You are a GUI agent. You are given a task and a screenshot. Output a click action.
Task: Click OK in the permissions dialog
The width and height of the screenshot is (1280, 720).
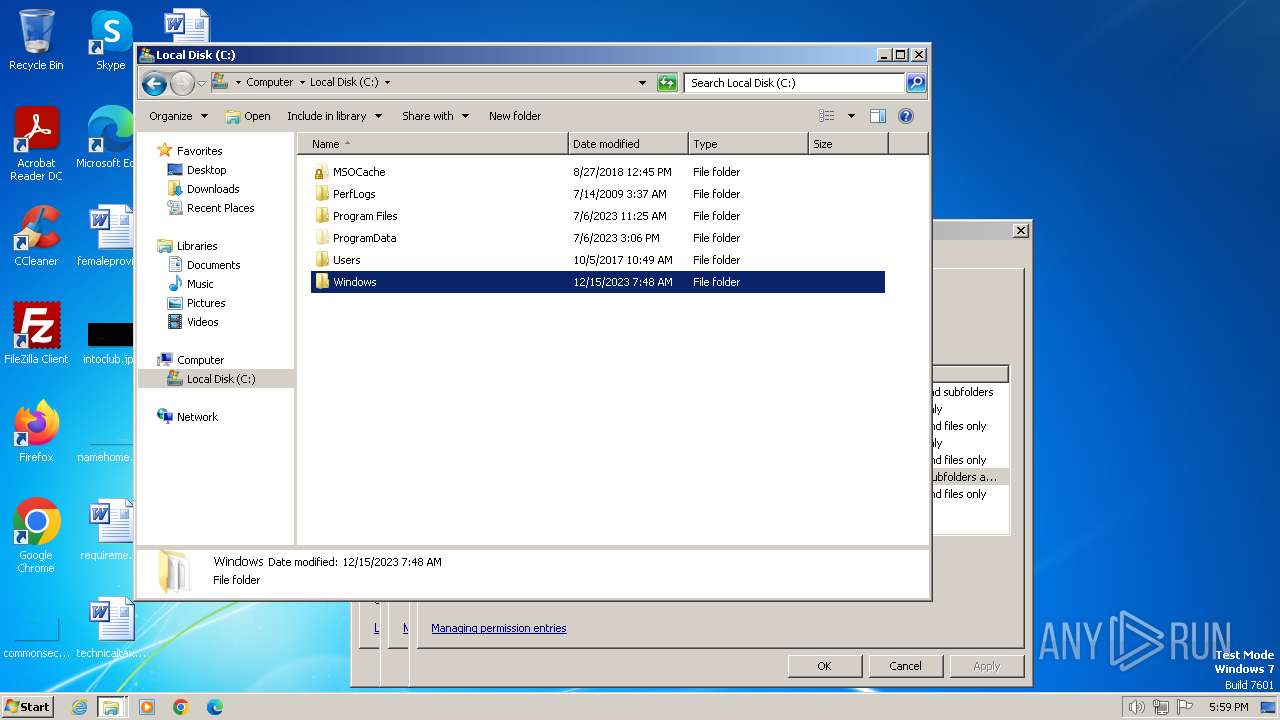(824, 666)
